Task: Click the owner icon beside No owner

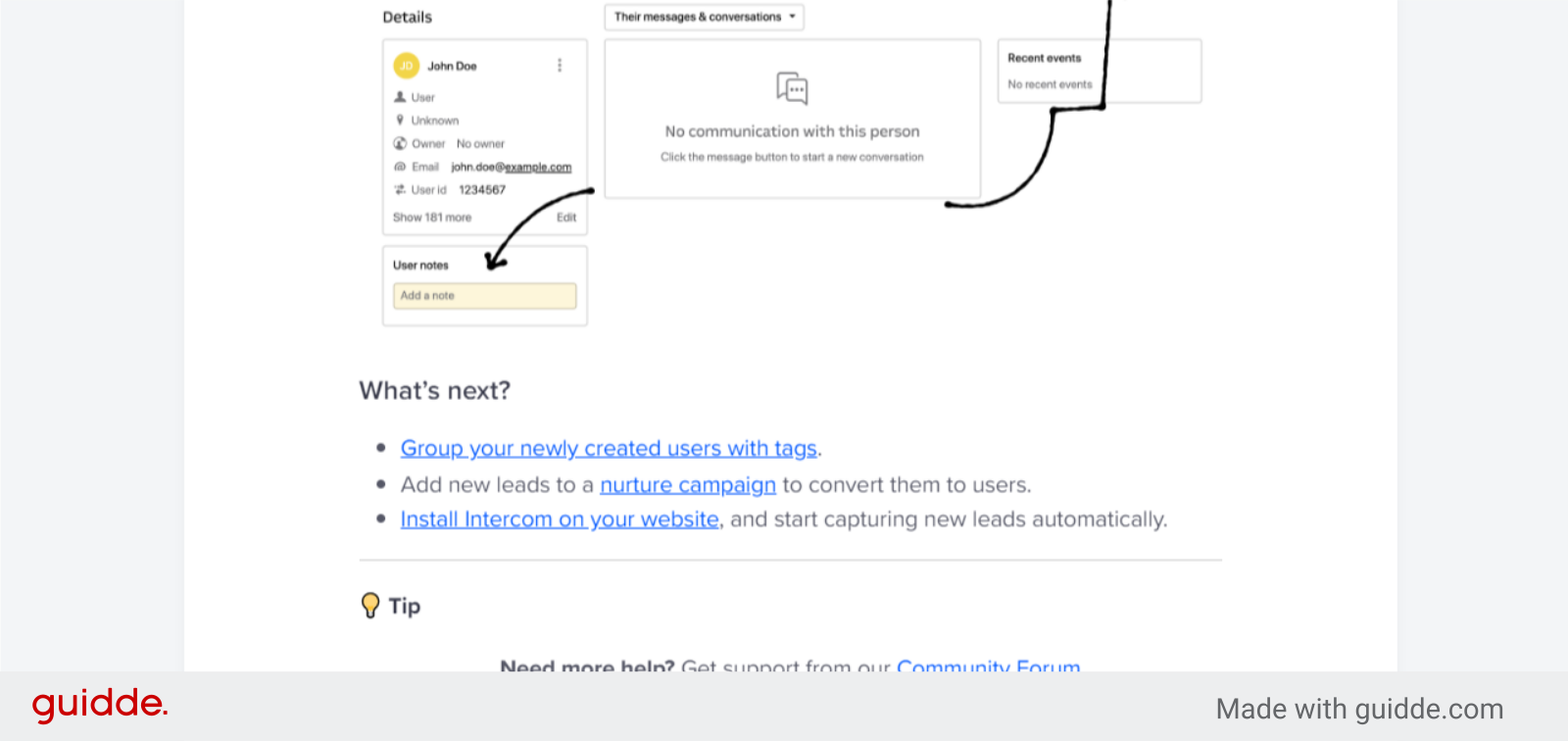Action: [x=400, y=143]
